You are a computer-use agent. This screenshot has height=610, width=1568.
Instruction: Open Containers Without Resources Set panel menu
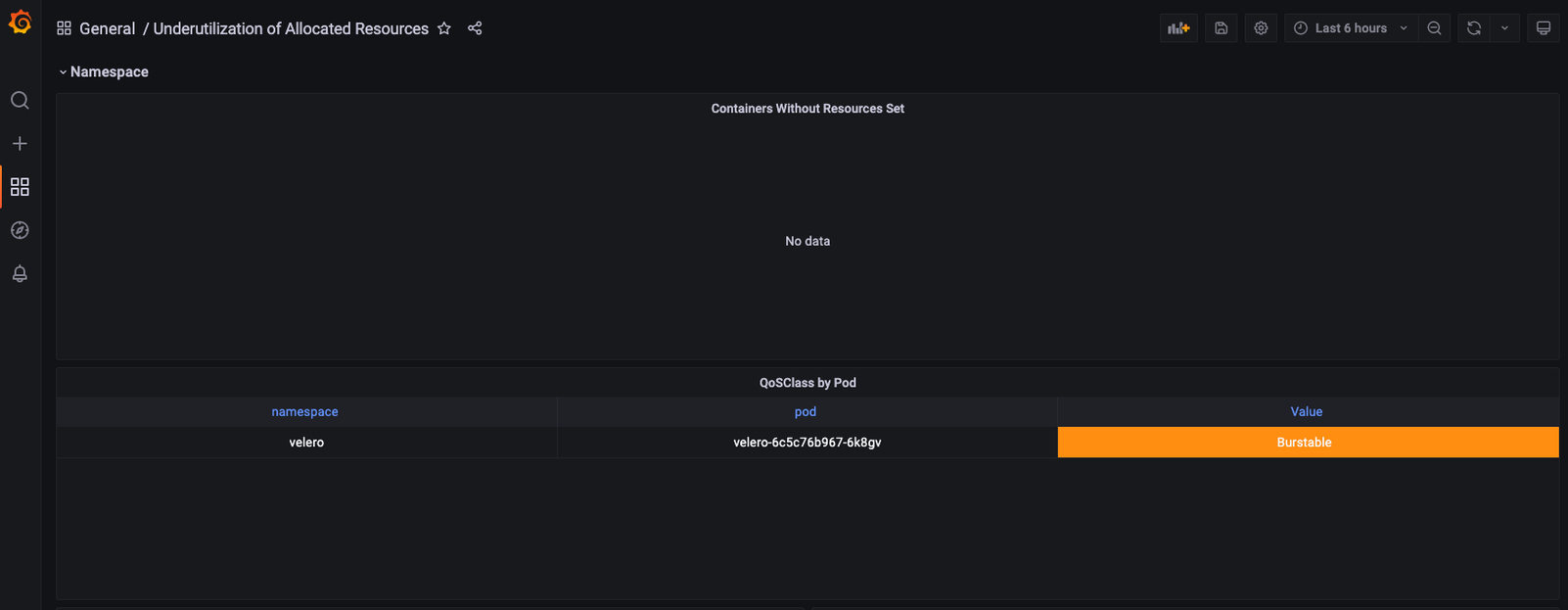pos(807,109)
